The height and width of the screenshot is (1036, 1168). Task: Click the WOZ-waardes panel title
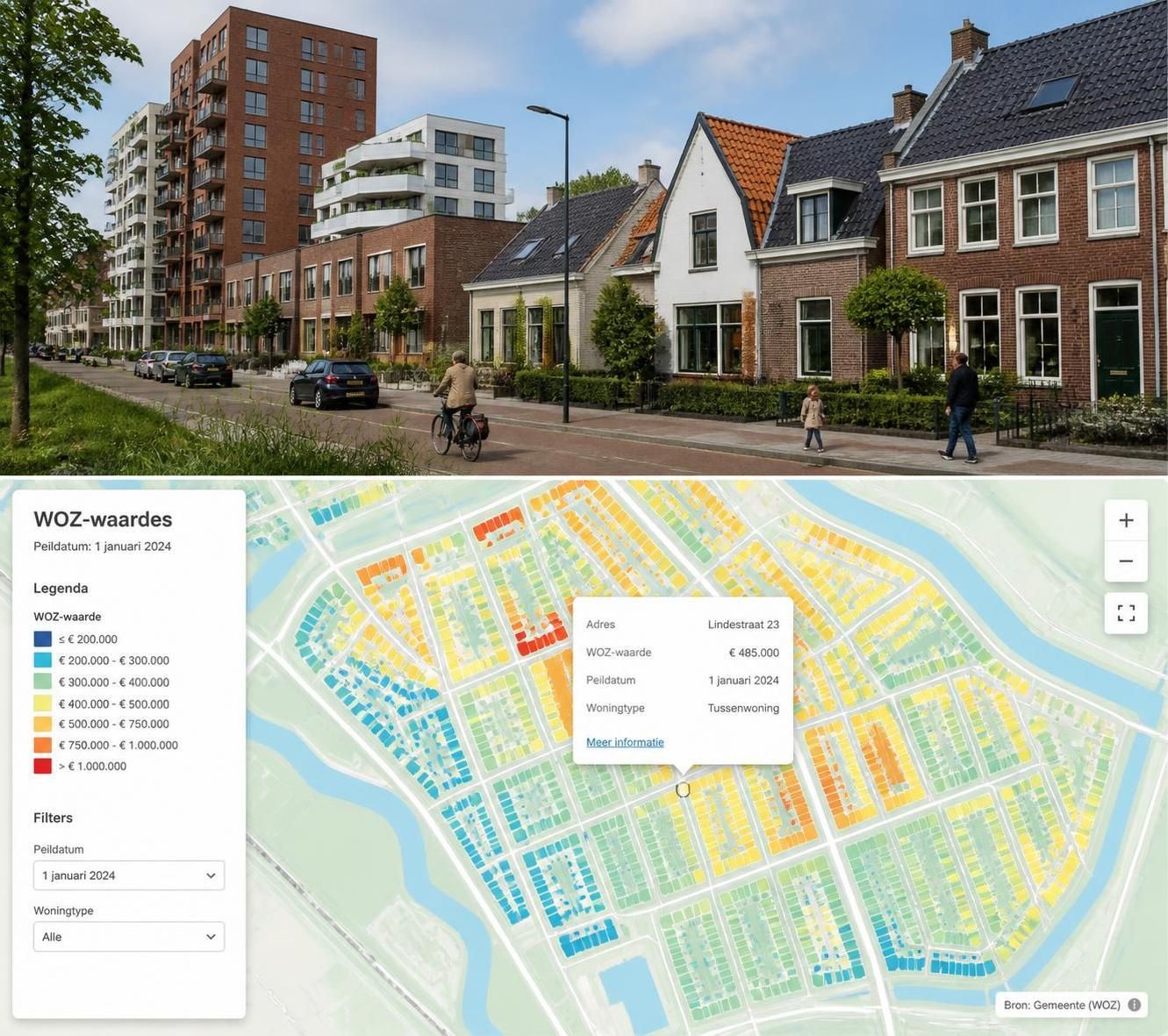tap(103, 519)
